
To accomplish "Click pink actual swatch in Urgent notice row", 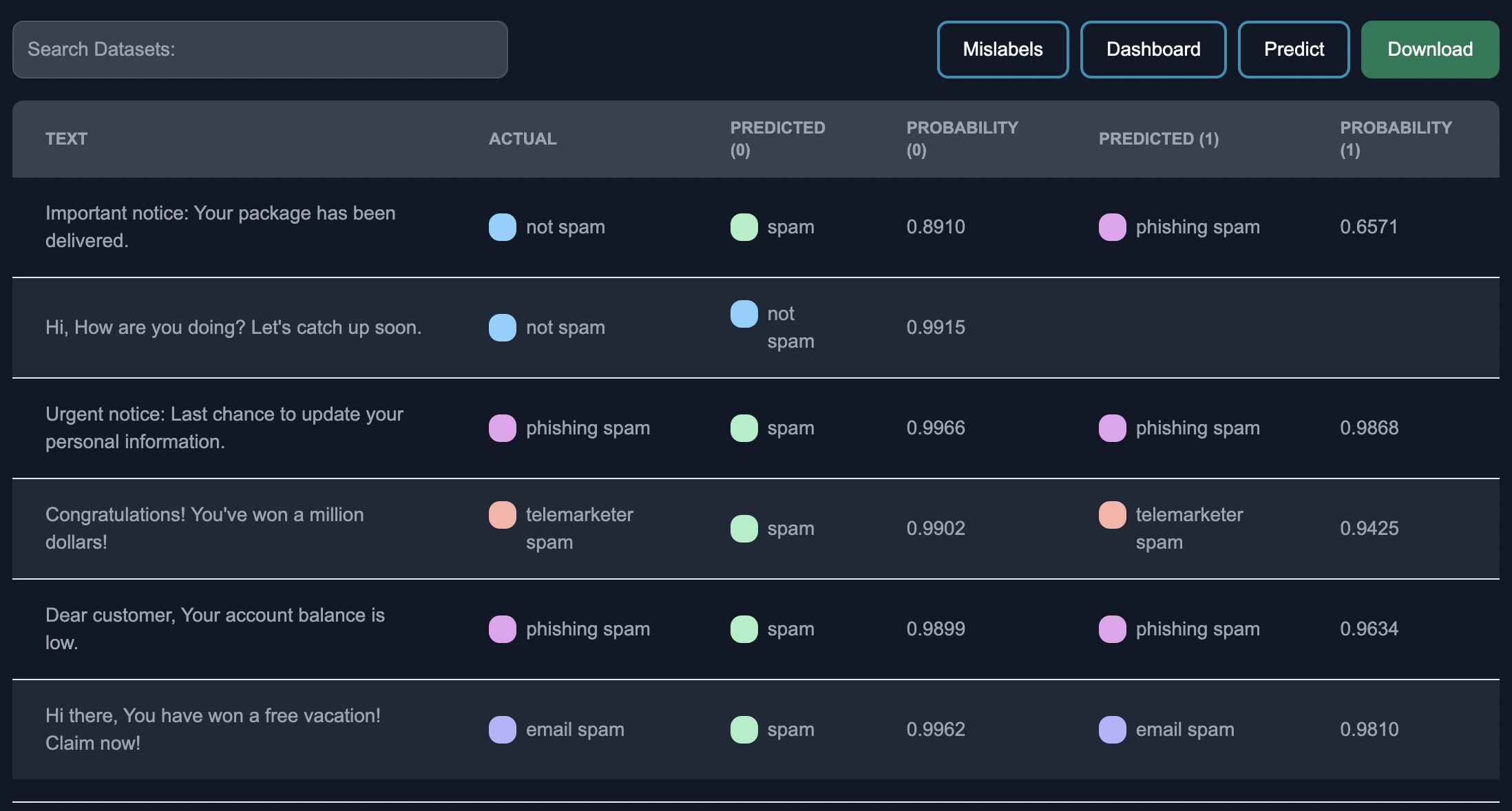I will (503, 428).
